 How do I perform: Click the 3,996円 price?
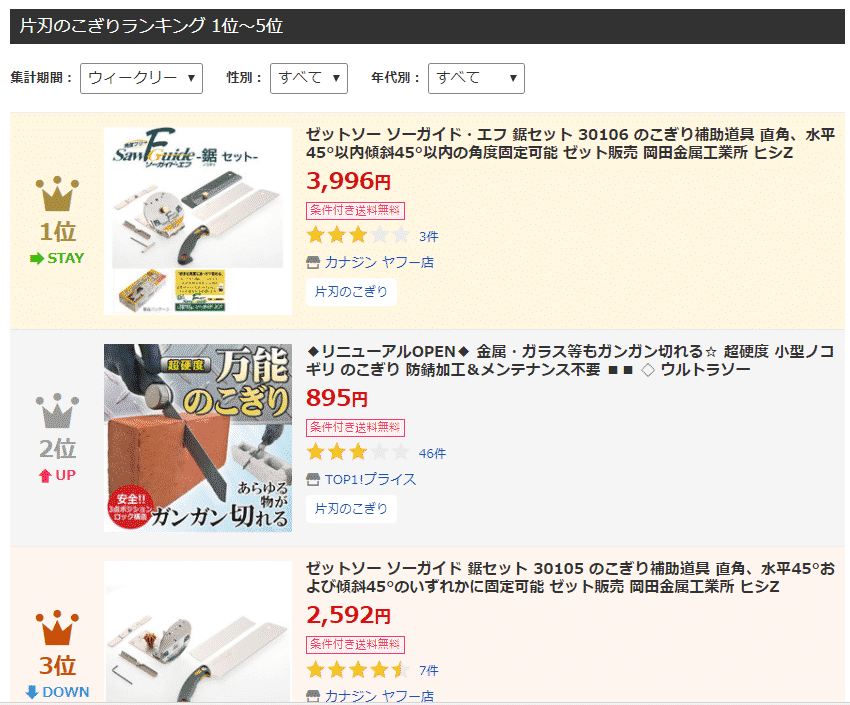tap(349, 181)
